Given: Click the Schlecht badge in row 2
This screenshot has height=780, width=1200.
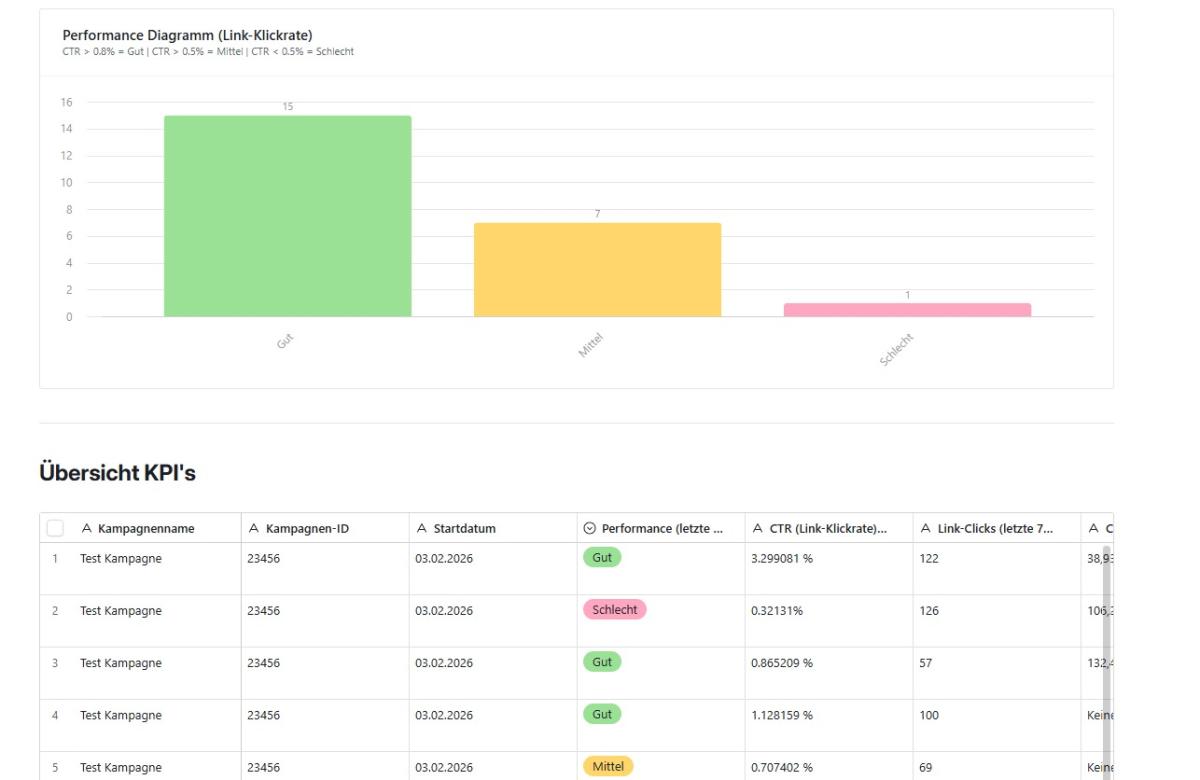Looking at the screenshot, I should (615, 609).
